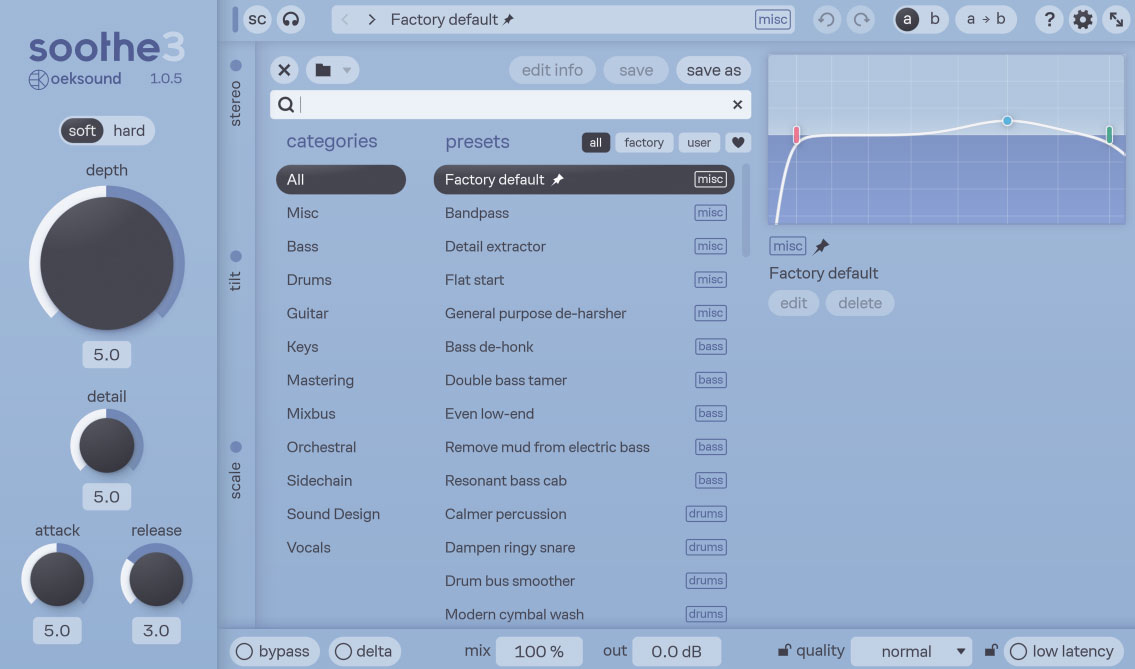Switch to hard mode
The width and height of the screenshot is (1135, 669).
click(x=129, y=131)
